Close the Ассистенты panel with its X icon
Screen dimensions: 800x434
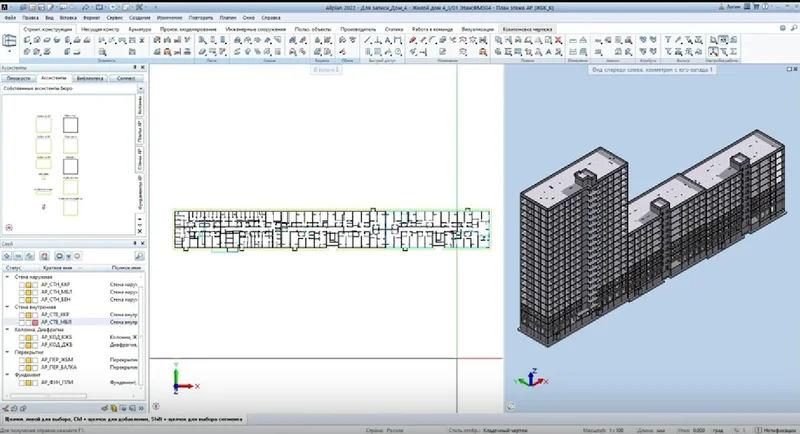(x=143, y=67)
